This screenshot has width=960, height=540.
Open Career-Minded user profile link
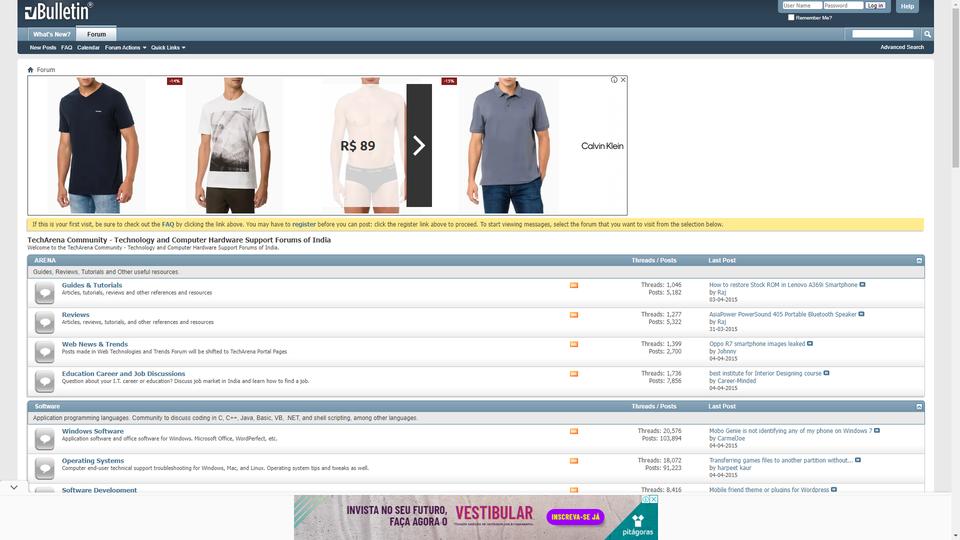click(x=737, y=381)
